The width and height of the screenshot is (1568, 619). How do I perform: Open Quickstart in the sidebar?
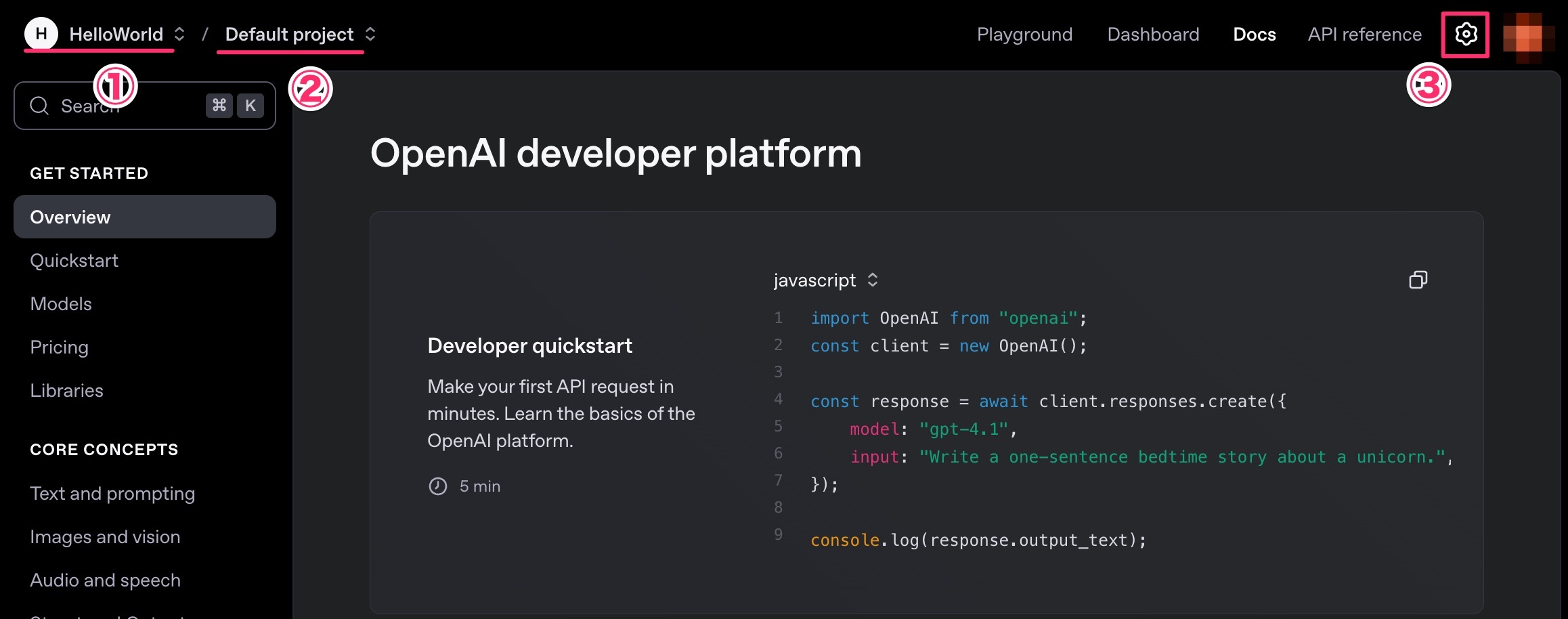click(x=74, y=261)
